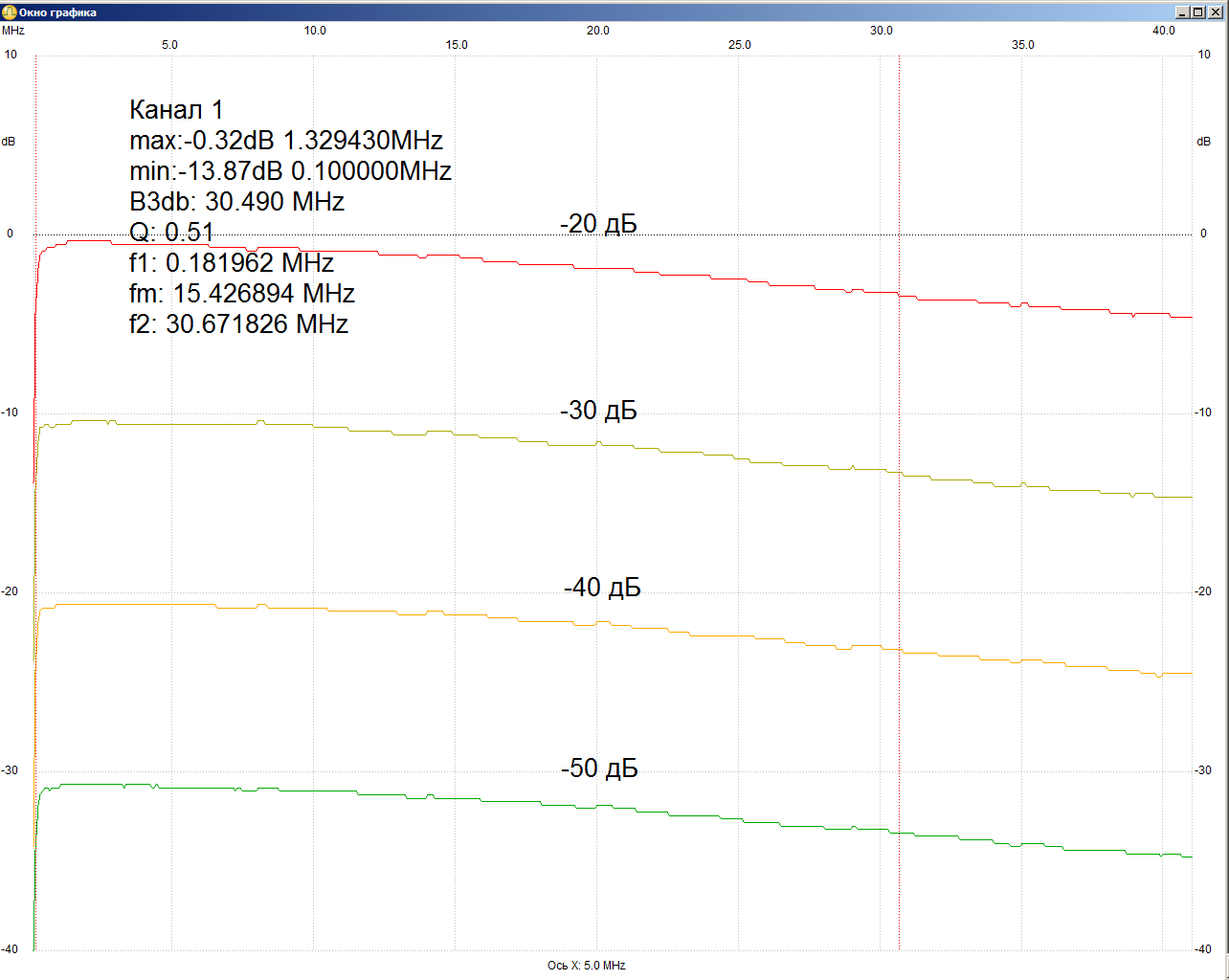Click the 35.0 frequency axis tick label
Image resolution: width=1229 pixels, height=980 pixels.
(x=1023, y=45)
